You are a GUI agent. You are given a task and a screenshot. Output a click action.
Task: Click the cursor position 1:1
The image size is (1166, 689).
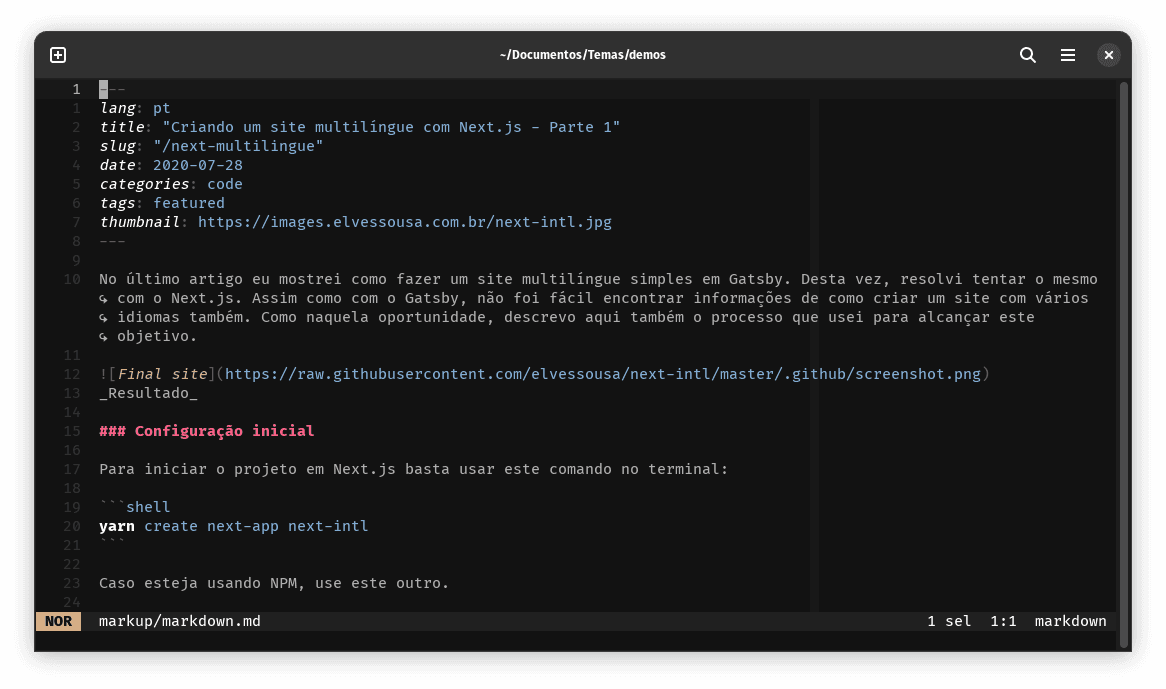[x=1003, y=621]
